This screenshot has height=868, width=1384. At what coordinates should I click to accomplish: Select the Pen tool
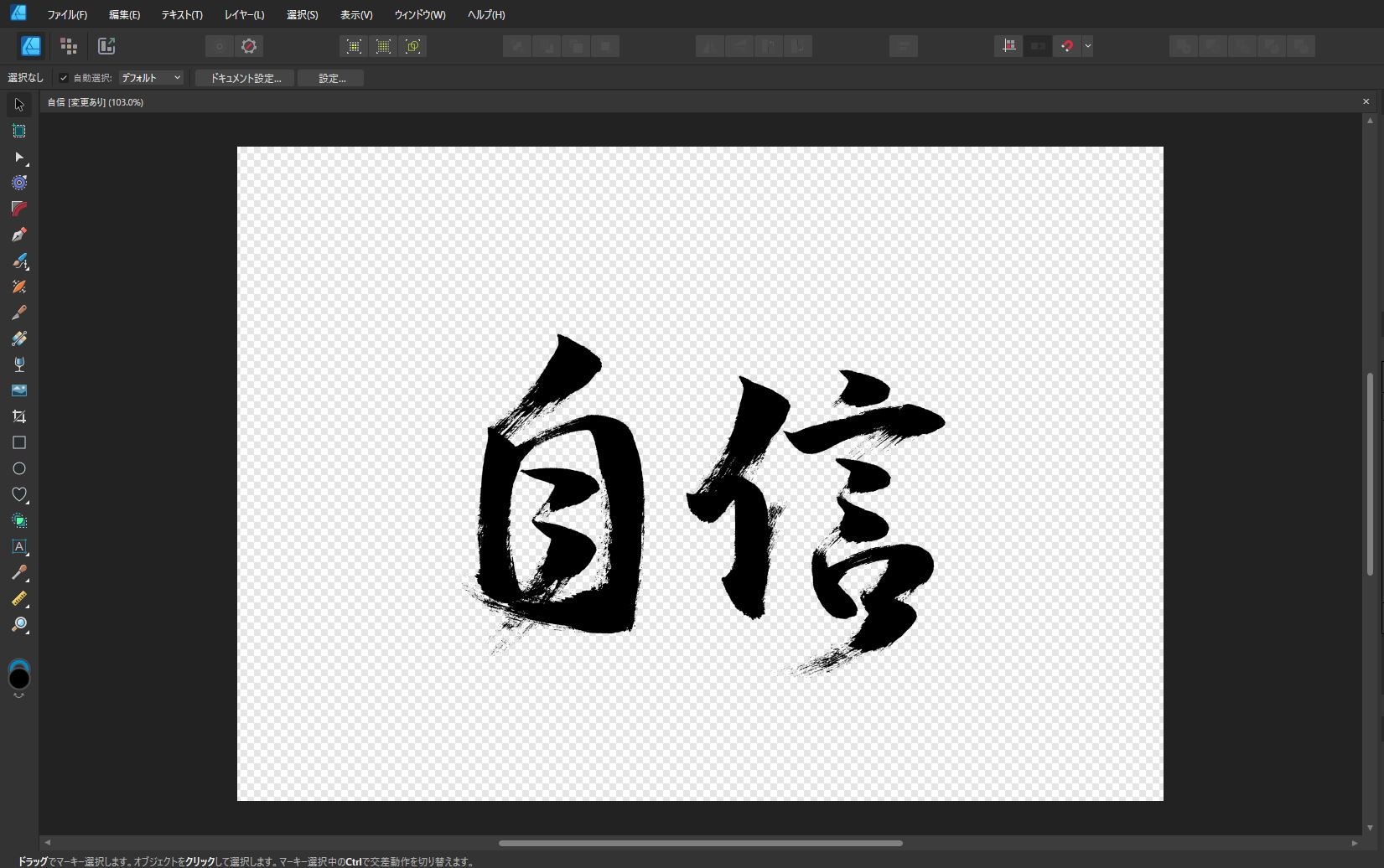pyautogui.click(x=18, y=235)
